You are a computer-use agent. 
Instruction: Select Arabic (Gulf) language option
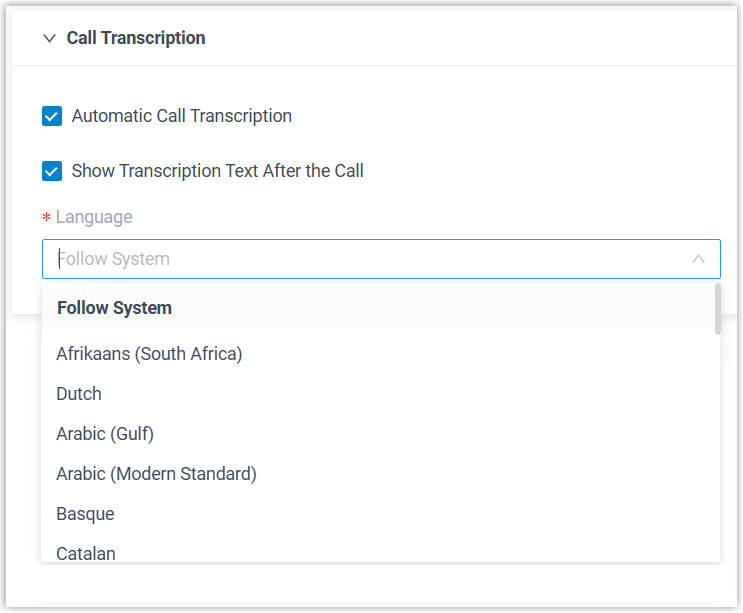click(105, 434)
